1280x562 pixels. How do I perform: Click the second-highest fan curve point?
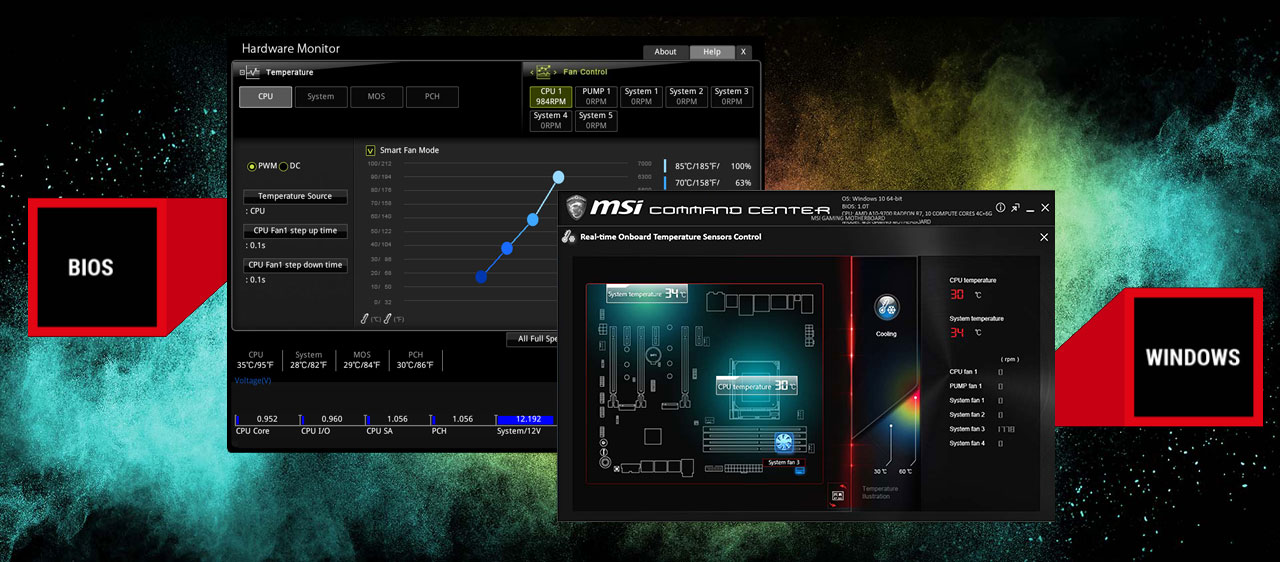(x=533, y=219)
